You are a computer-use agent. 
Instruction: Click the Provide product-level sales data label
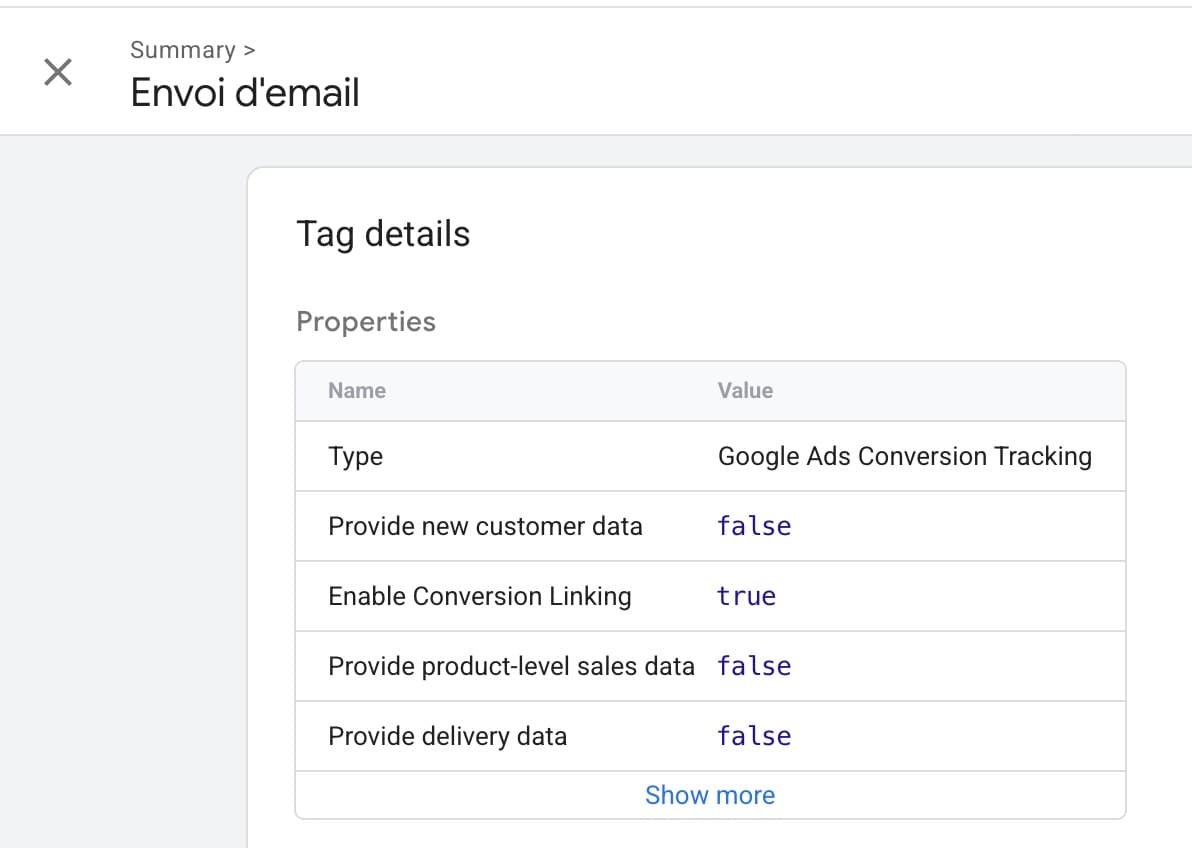pos(512,666)
